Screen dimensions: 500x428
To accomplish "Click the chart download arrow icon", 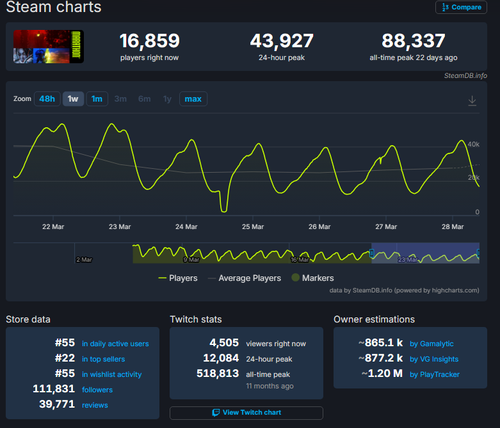I will click(472, 101).
